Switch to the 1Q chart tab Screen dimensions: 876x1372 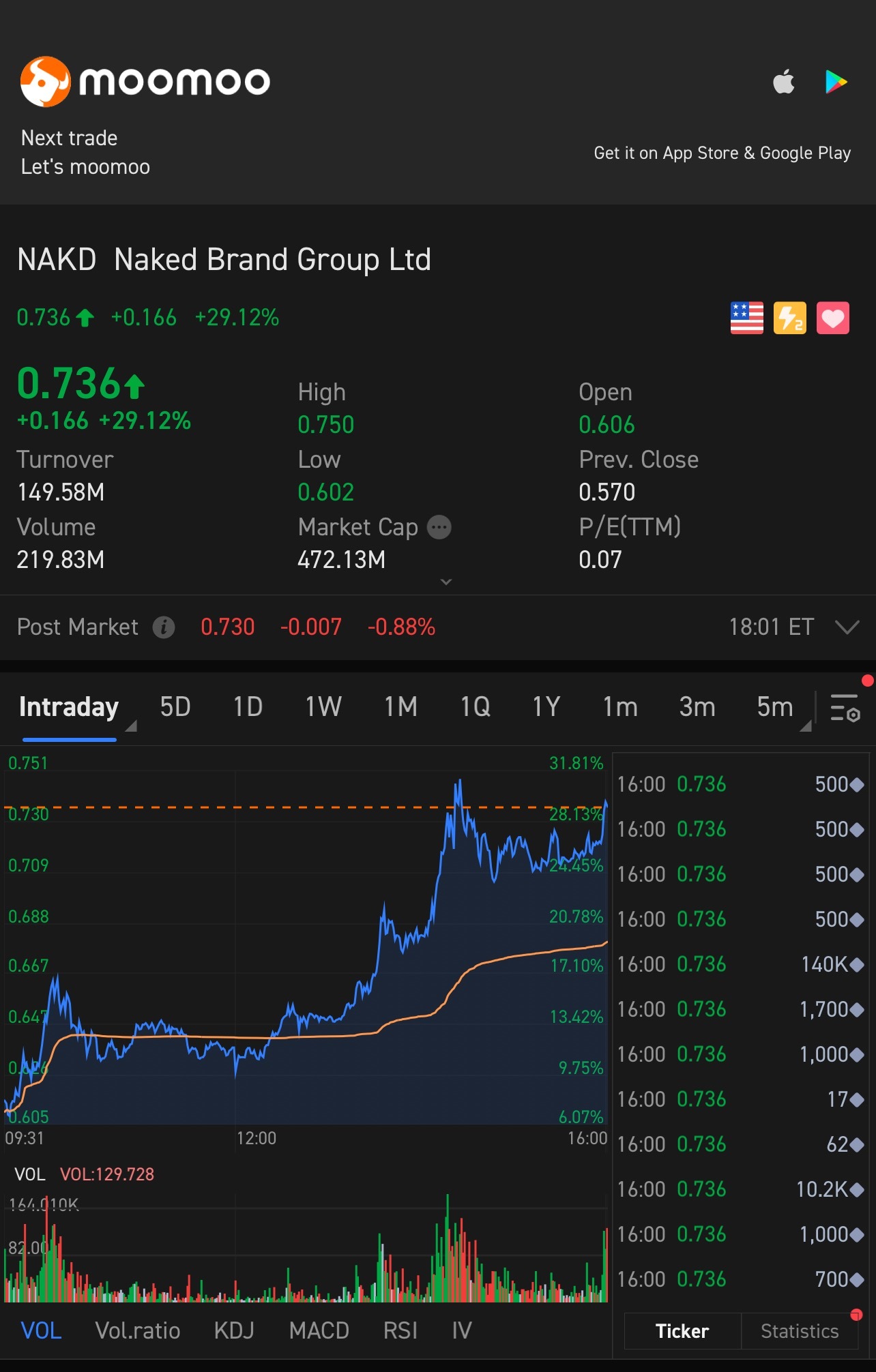click(x=476, y=707)
